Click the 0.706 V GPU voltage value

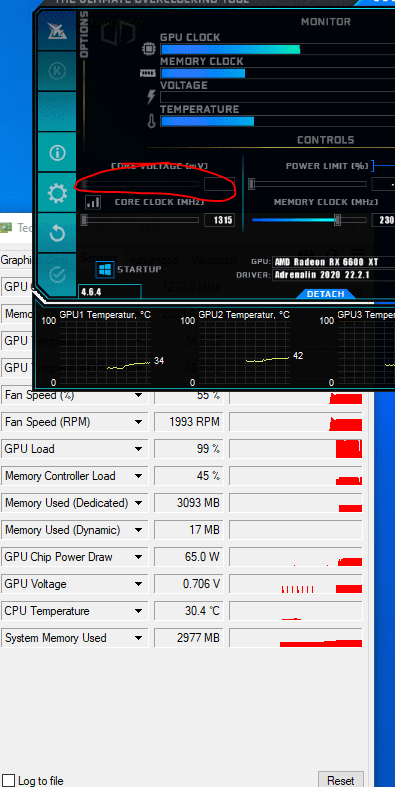(x=189, y=585)
